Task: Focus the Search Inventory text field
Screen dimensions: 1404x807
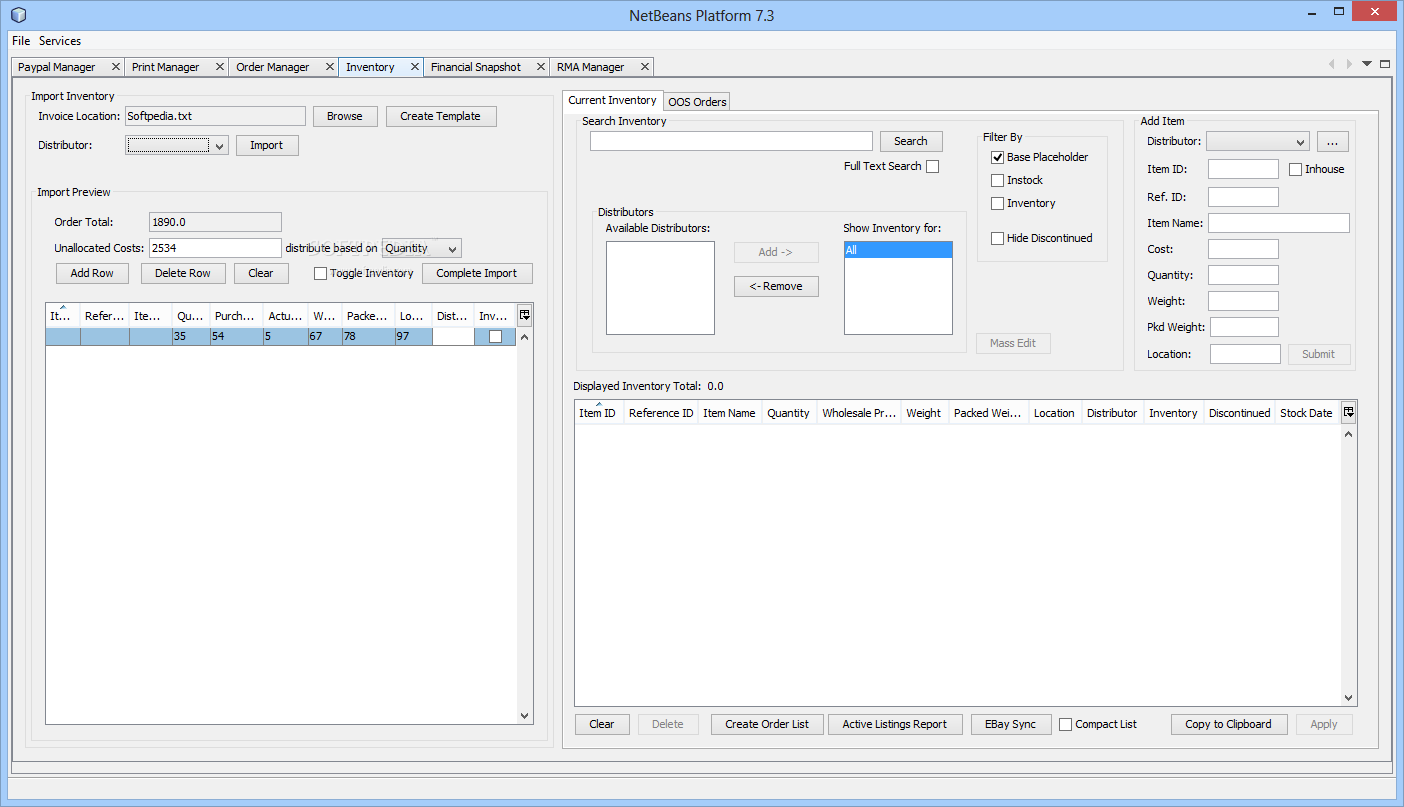Action: pyautogui.click(x=731, y=141)
